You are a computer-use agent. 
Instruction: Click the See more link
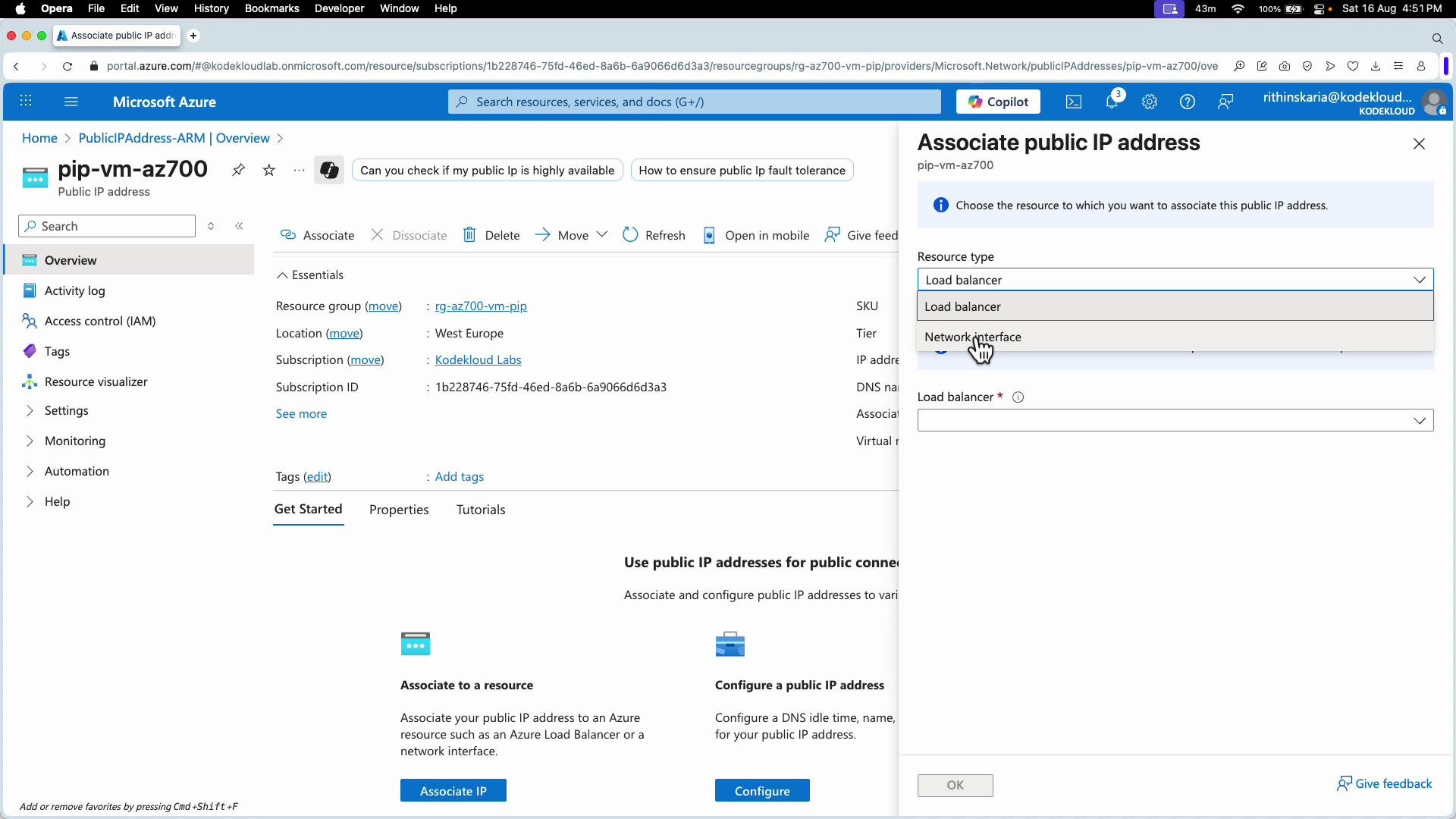pos(301,413)
